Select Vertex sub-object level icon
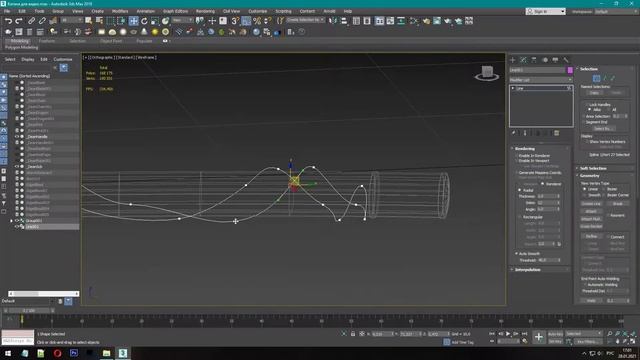The image size is (640, 360). 596,78
